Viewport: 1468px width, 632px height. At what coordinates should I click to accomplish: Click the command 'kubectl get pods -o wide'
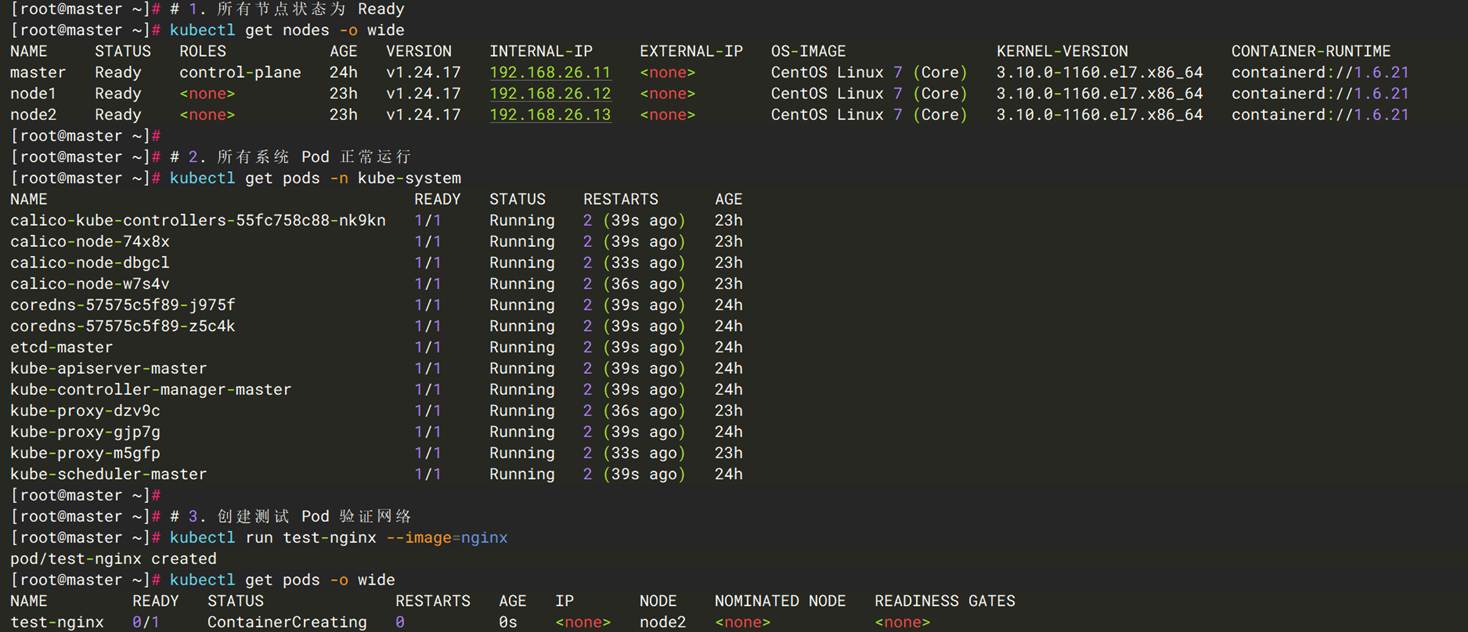coord(282,580)
